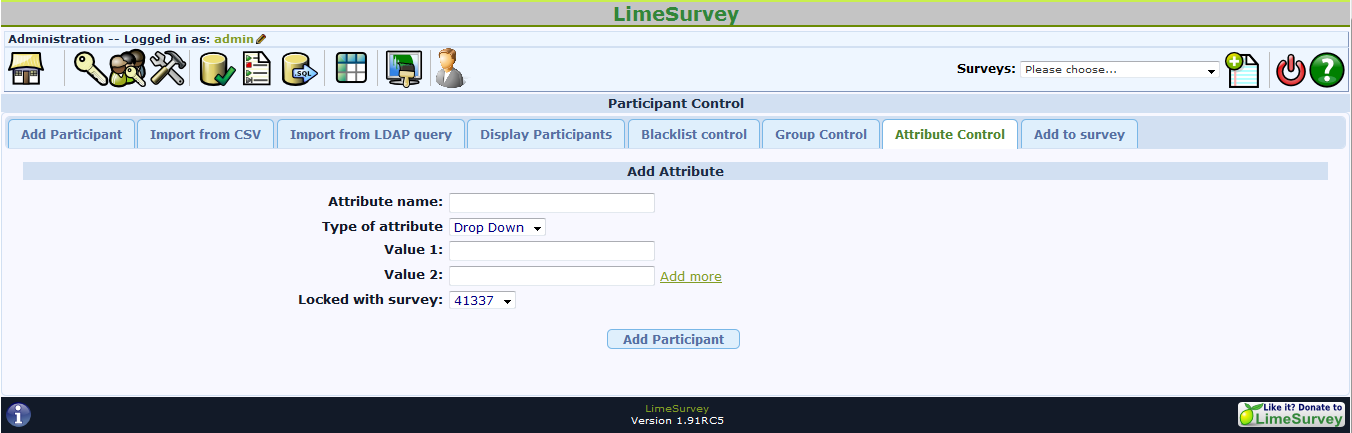The width and height of the screenshot is (1352, 433).
Task: Click the pencil edit icon beside admin
Action: (x=261, y=39)
